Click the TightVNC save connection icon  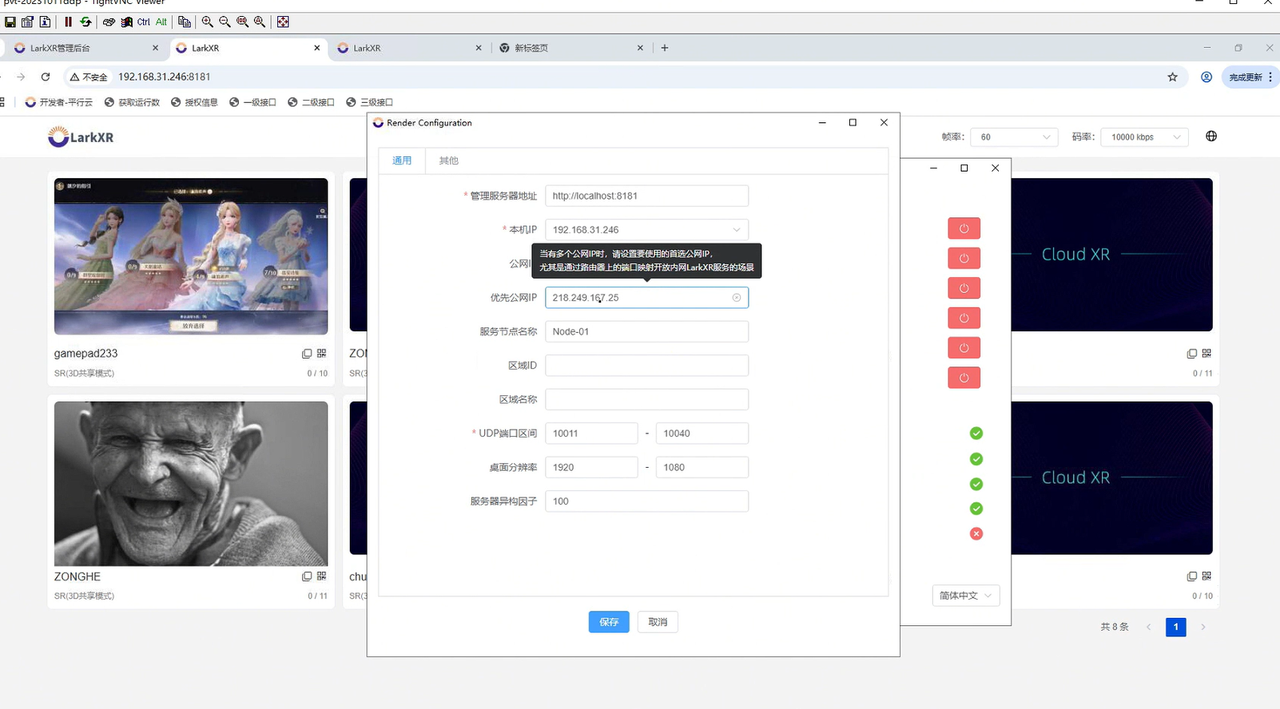tap(9, 21)
